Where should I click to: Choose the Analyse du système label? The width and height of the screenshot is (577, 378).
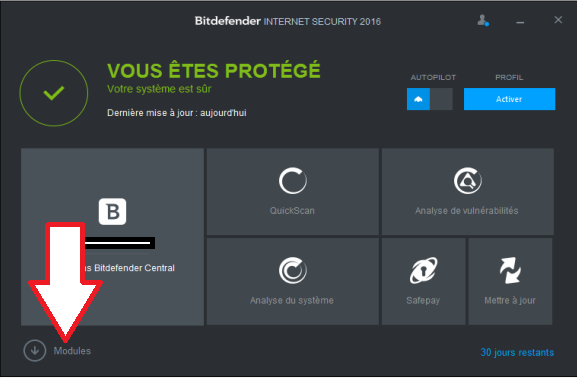[x=292, y=300]
